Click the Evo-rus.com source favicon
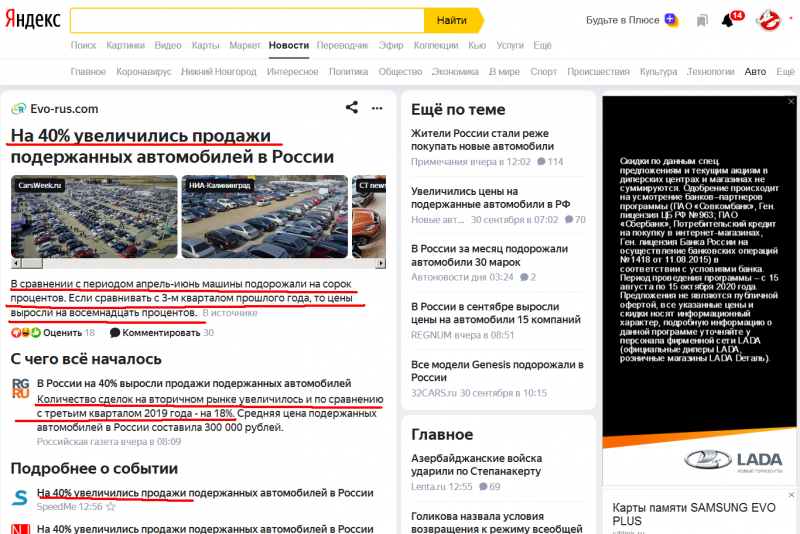Screen dimensions: 800x534 (x=18, y=109)
